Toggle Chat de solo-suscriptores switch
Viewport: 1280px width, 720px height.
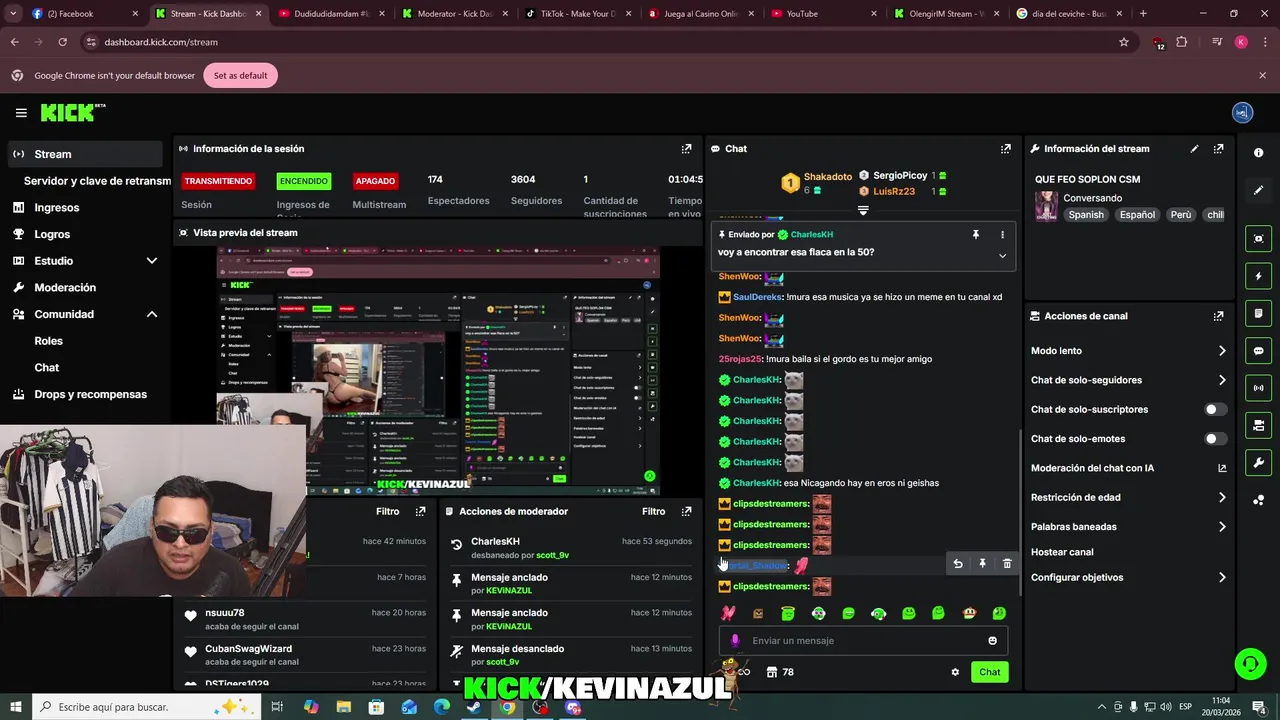click(x=1215, y=409)
